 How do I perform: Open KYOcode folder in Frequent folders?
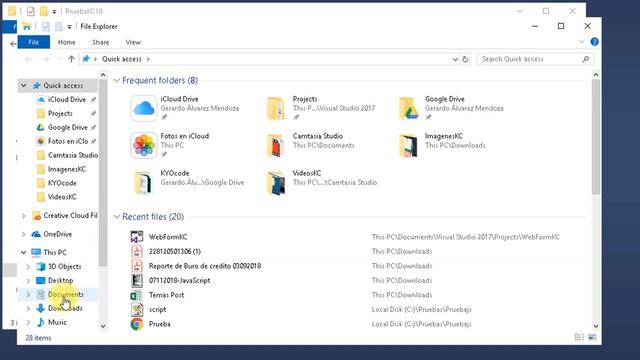(143, 182)
